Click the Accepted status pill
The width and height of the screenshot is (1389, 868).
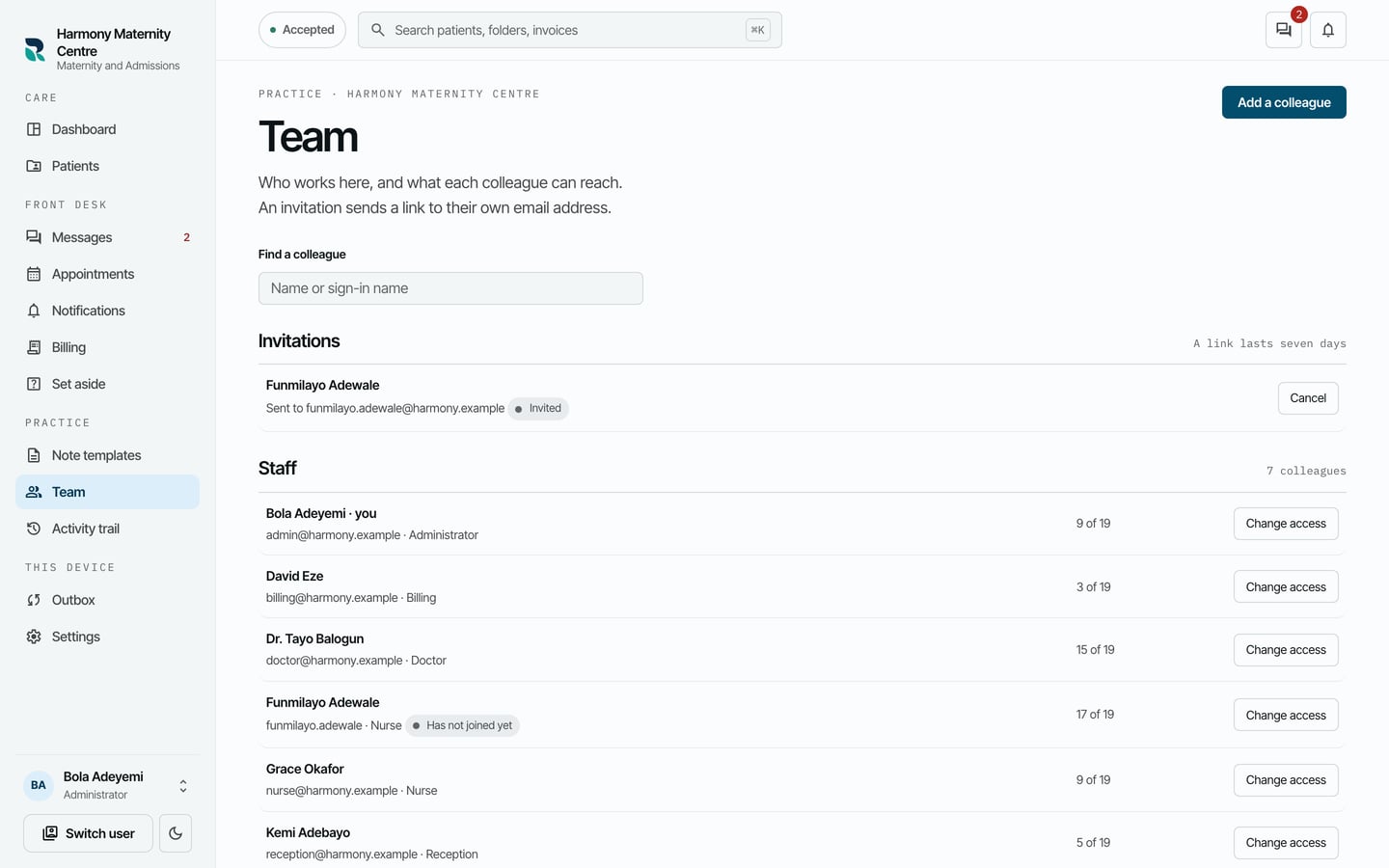coord(302,30)
